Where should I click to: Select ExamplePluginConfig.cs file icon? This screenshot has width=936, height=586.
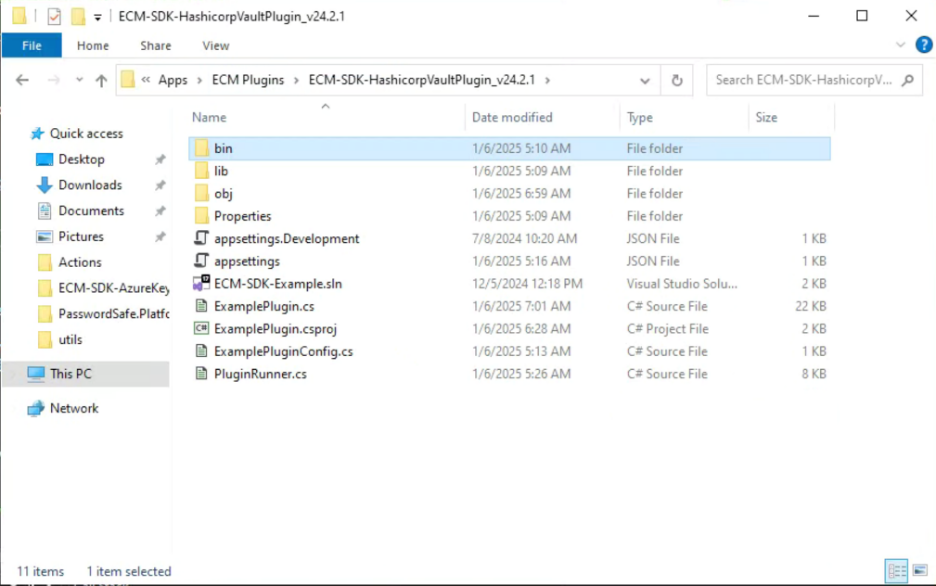(202, 351)
